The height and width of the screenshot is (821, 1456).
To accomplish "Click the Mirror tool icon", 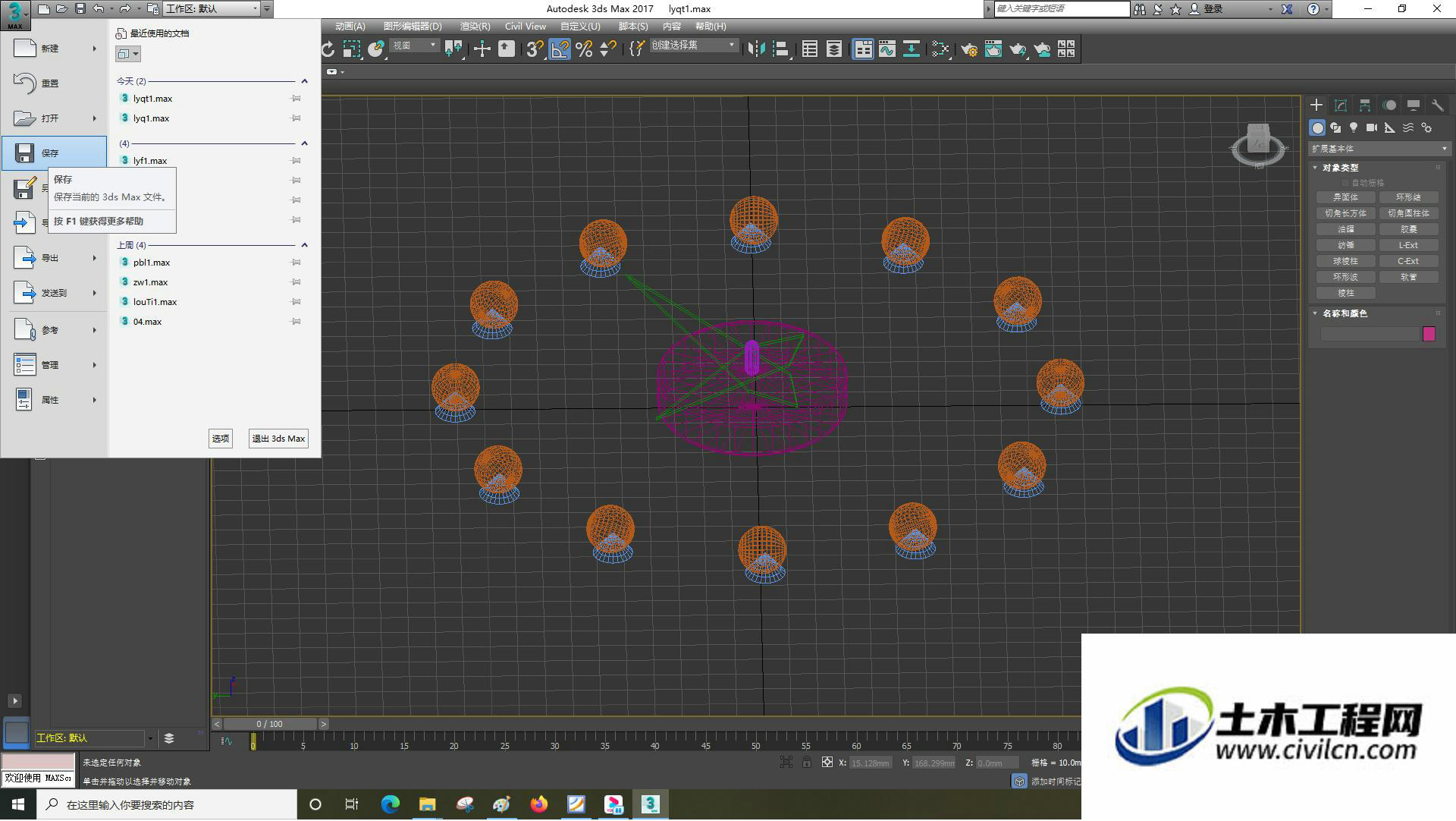I will pyautogui.click(x=756, y=49).
